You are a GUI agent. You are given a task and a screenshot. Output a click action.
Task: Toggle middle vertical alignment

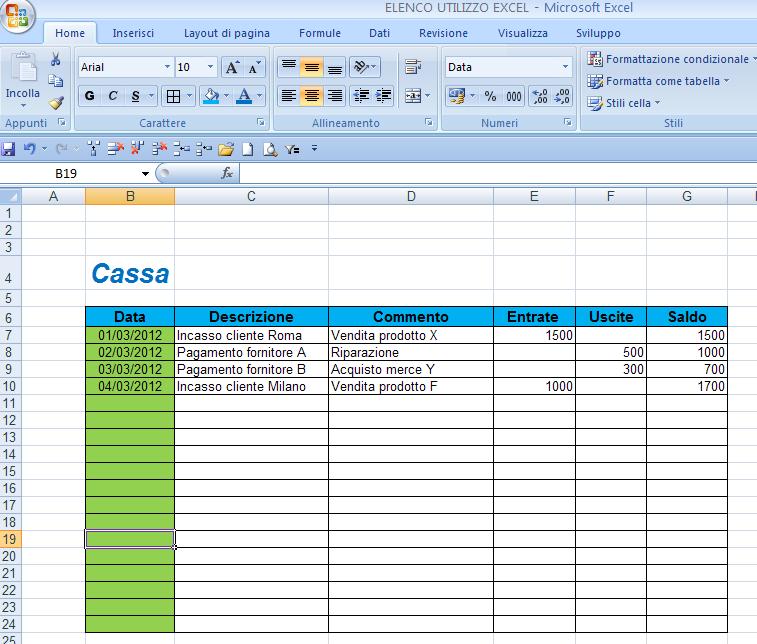click(x=312, y=67)
